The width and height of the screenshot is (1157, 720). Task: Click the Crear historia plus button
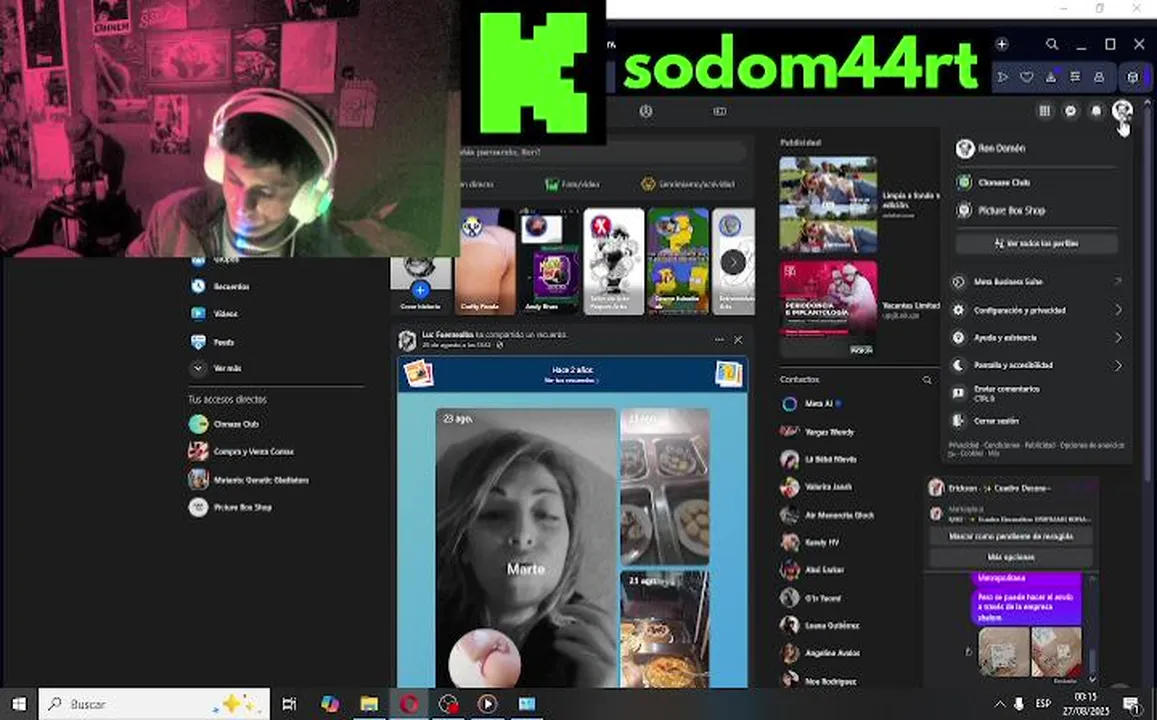tap(420, 289)
